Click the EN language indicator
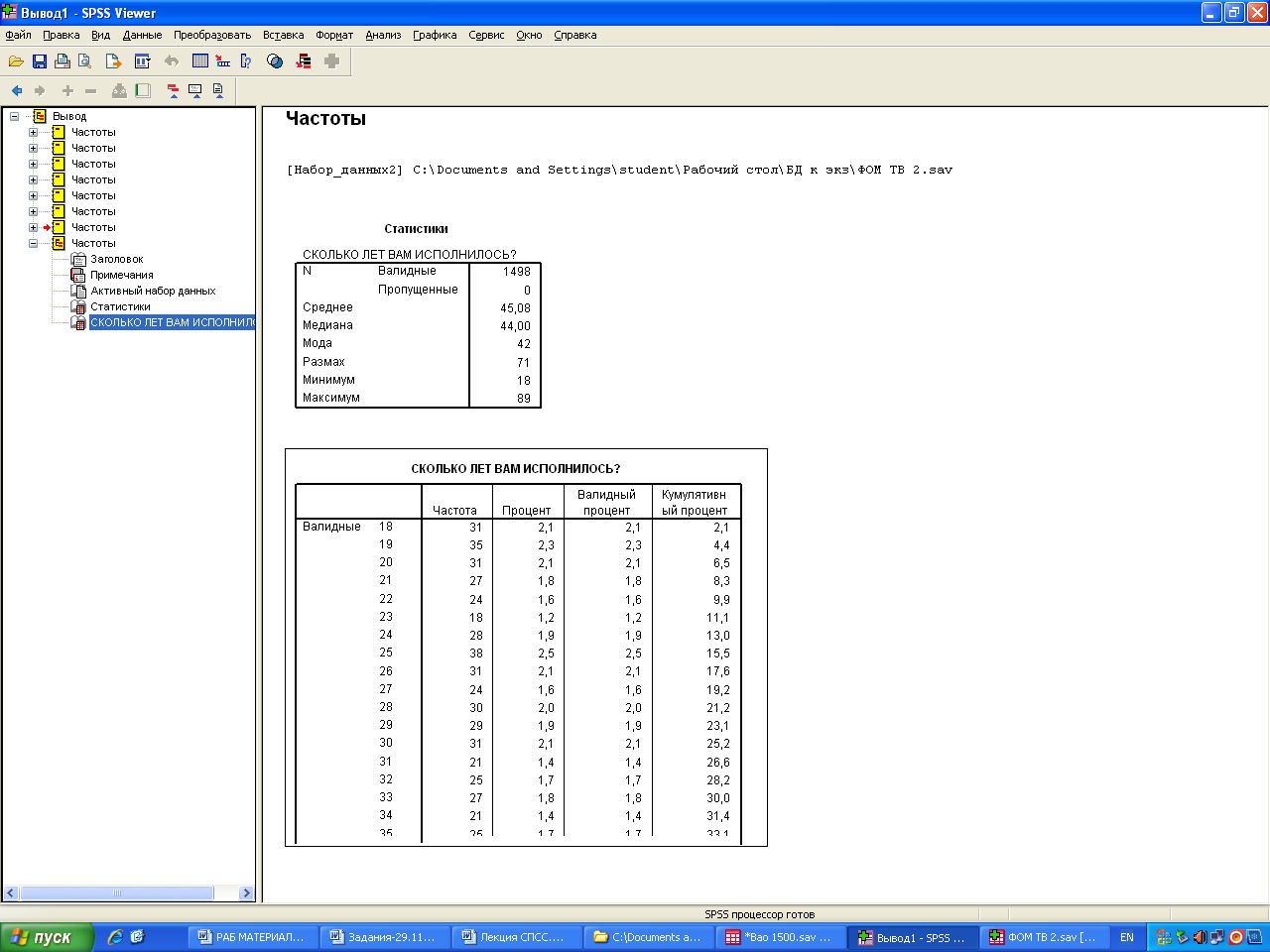Viewport: 1270px width, 952px height. coord(1127,937)
